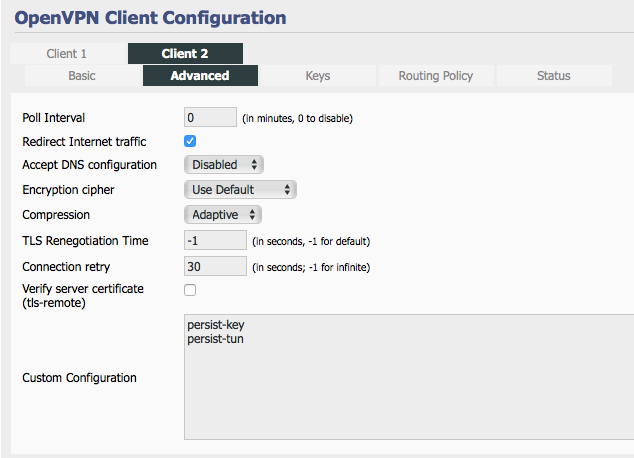Switch to the Client 1 tab
Viewport: 634px width, 458px height.
[67, 53]
